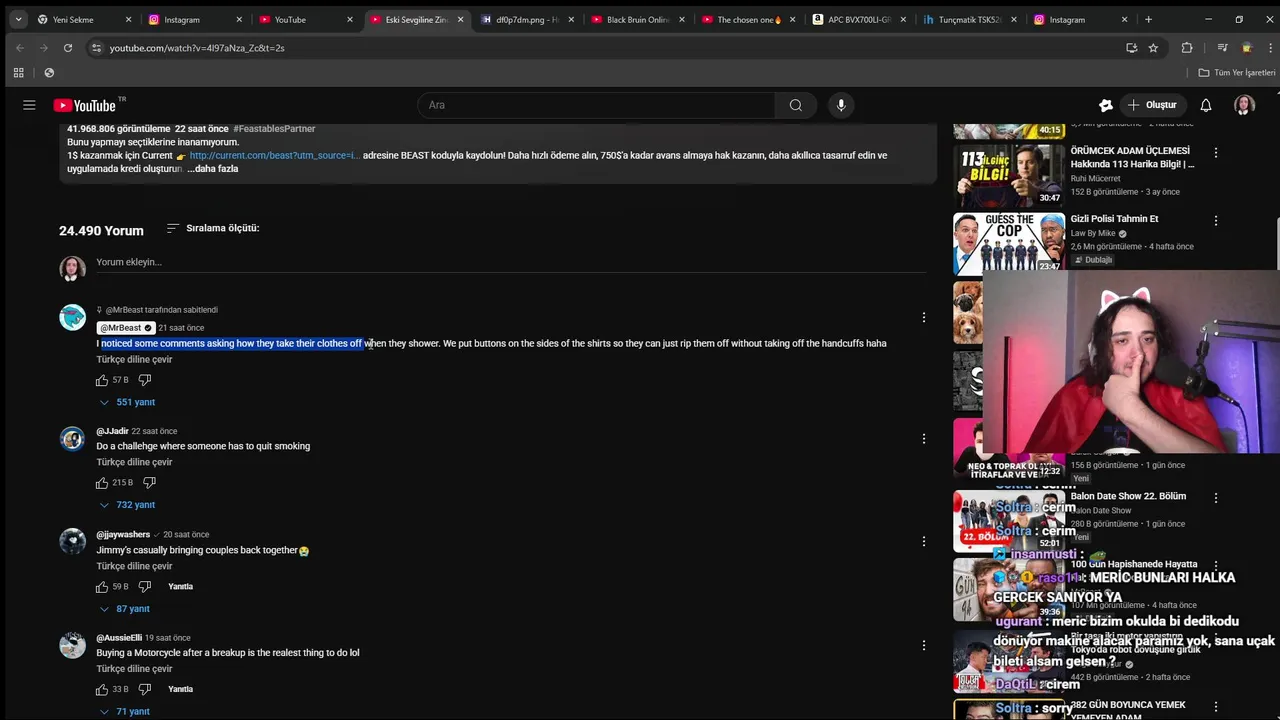Expand the 551 yanıt replies

coord(127,402)
